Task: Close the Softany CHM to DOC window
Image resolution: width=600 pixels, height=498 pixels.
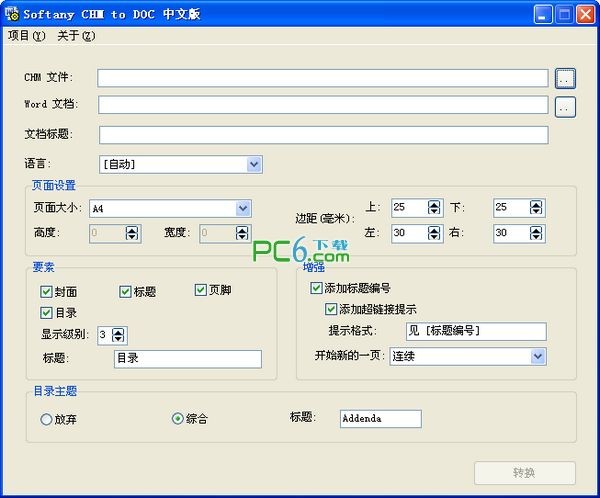Action: click(586, 15)
